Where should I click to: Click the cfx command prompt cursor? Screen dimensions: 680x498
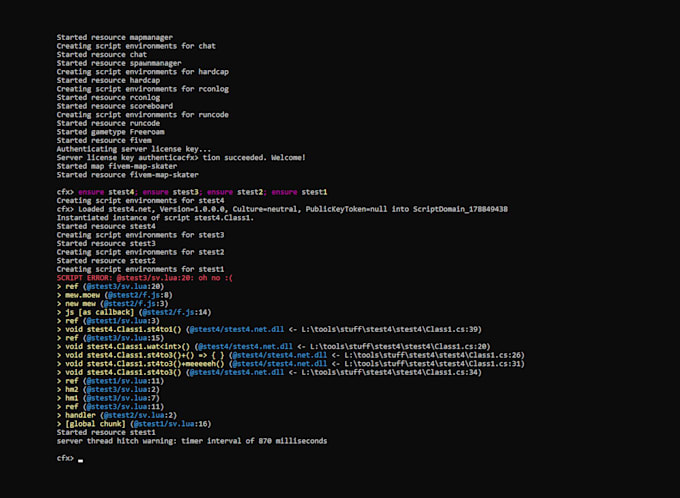coord(80,458)
